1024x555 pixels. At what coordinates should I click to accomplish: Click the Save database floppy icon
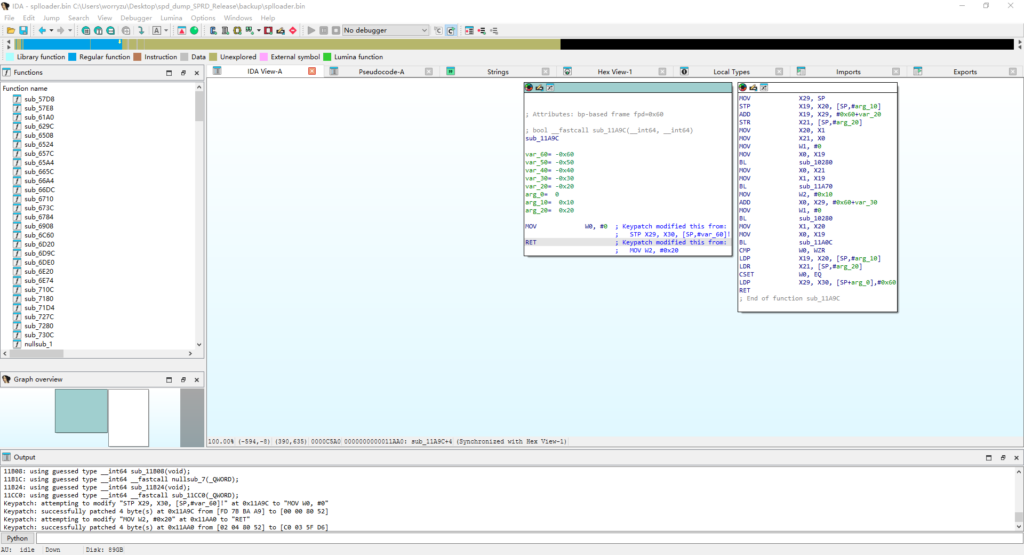pyautogui.click(x=24, y=31)
